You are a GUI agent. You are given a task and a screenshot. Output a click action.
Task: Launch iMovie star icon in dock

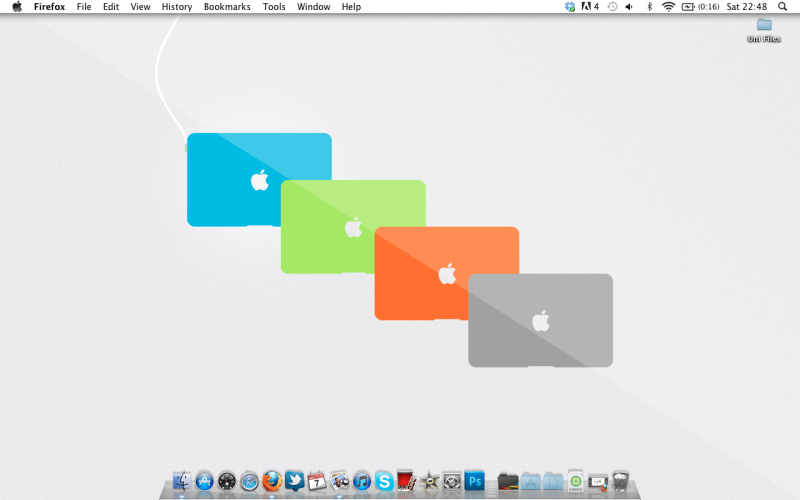click(x=430, y=481)
